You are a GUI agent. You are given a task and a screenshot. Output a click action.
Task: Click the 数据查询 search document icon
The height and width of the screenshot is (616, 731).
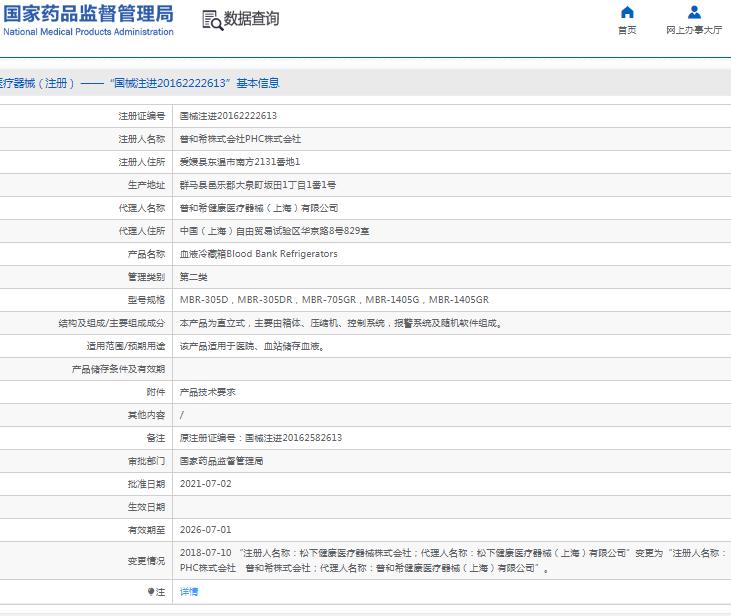tap(212, 20)
